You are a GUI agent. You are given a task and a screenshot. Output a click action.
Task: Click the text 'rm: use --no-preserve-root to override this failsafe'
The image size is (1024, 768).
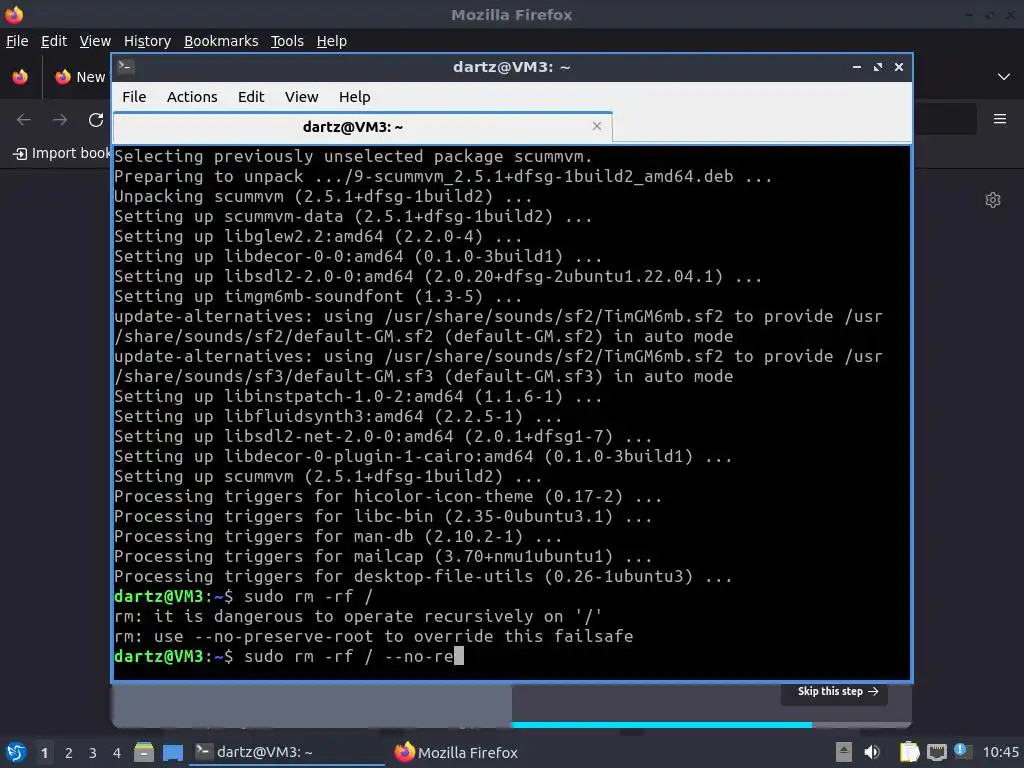pyautogui.click(x=374, y=636)
